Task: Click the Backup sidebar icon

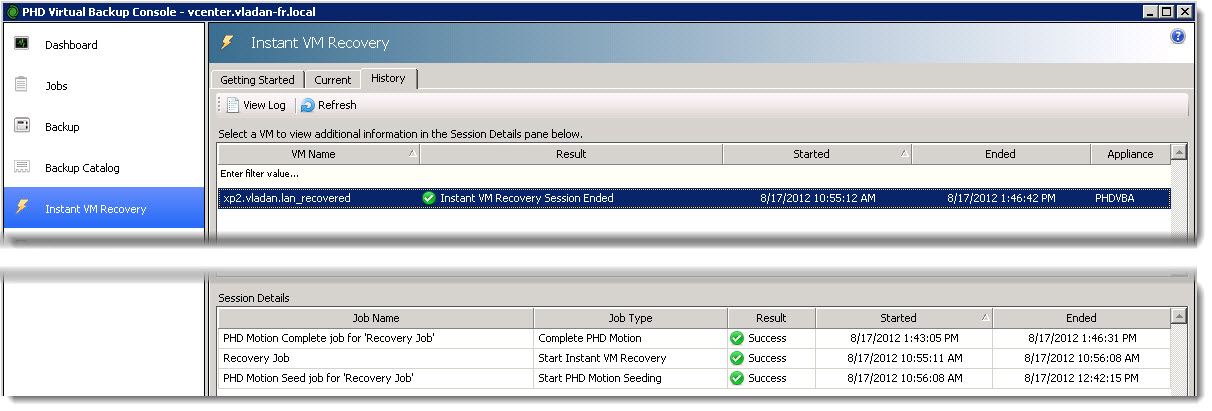Action: pyautogui.click(x=21, y=126)
